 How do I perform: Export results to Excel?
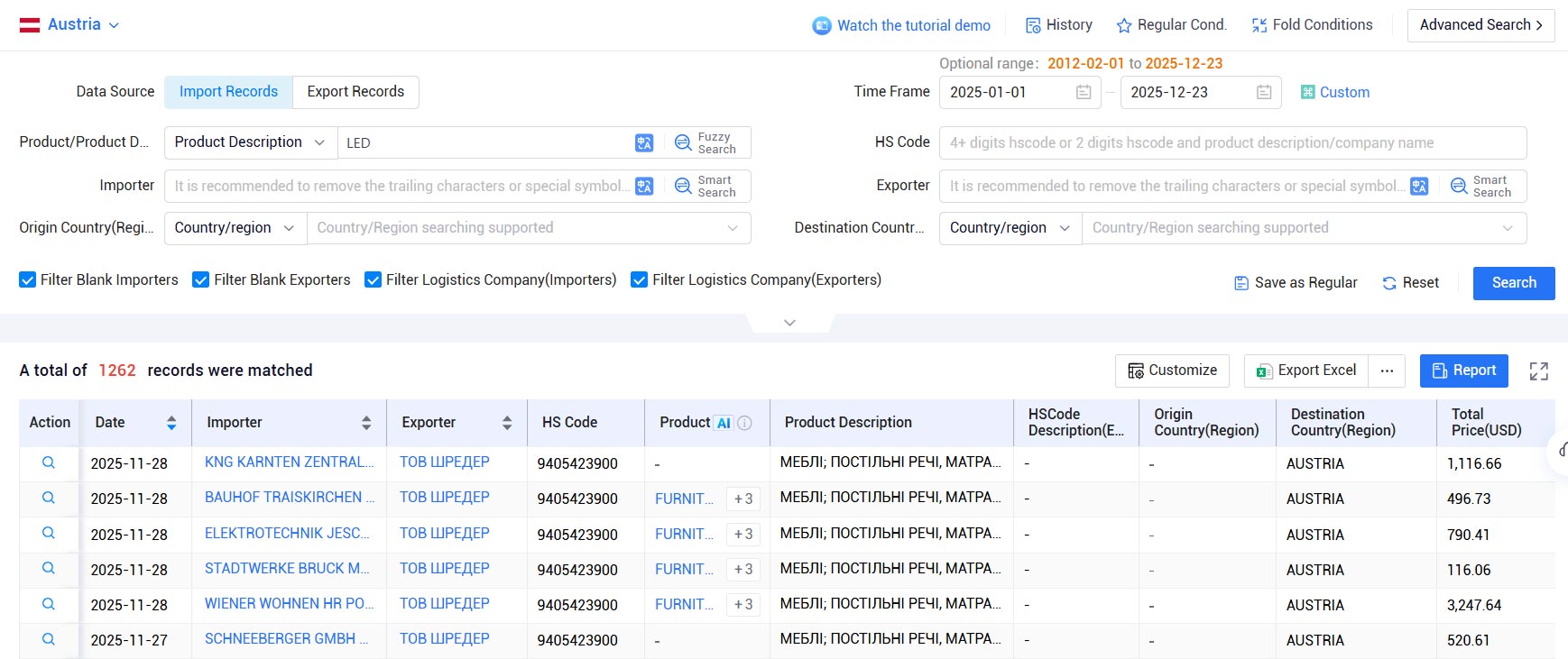(x=1306, y=371)
